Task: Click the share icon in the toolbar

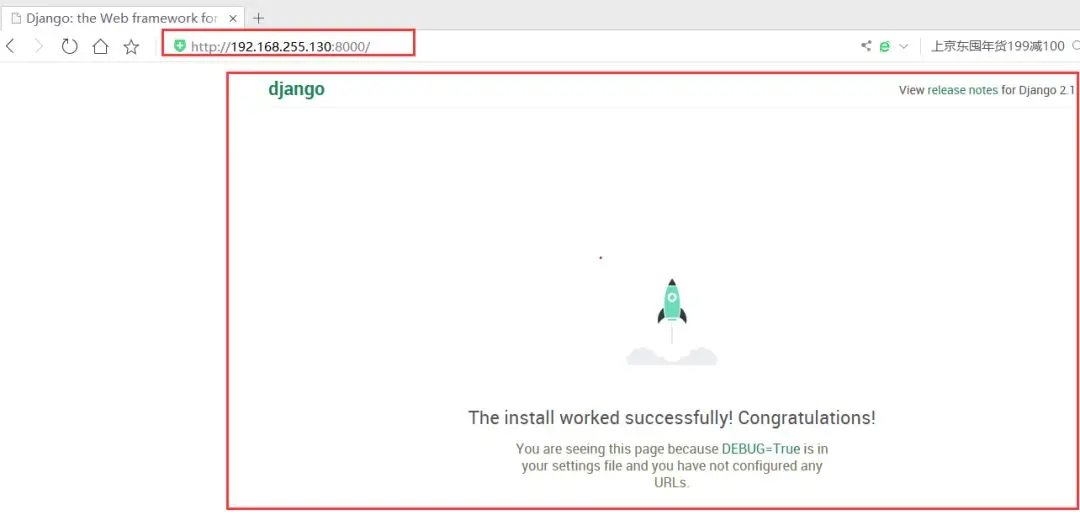Action: 866,46
